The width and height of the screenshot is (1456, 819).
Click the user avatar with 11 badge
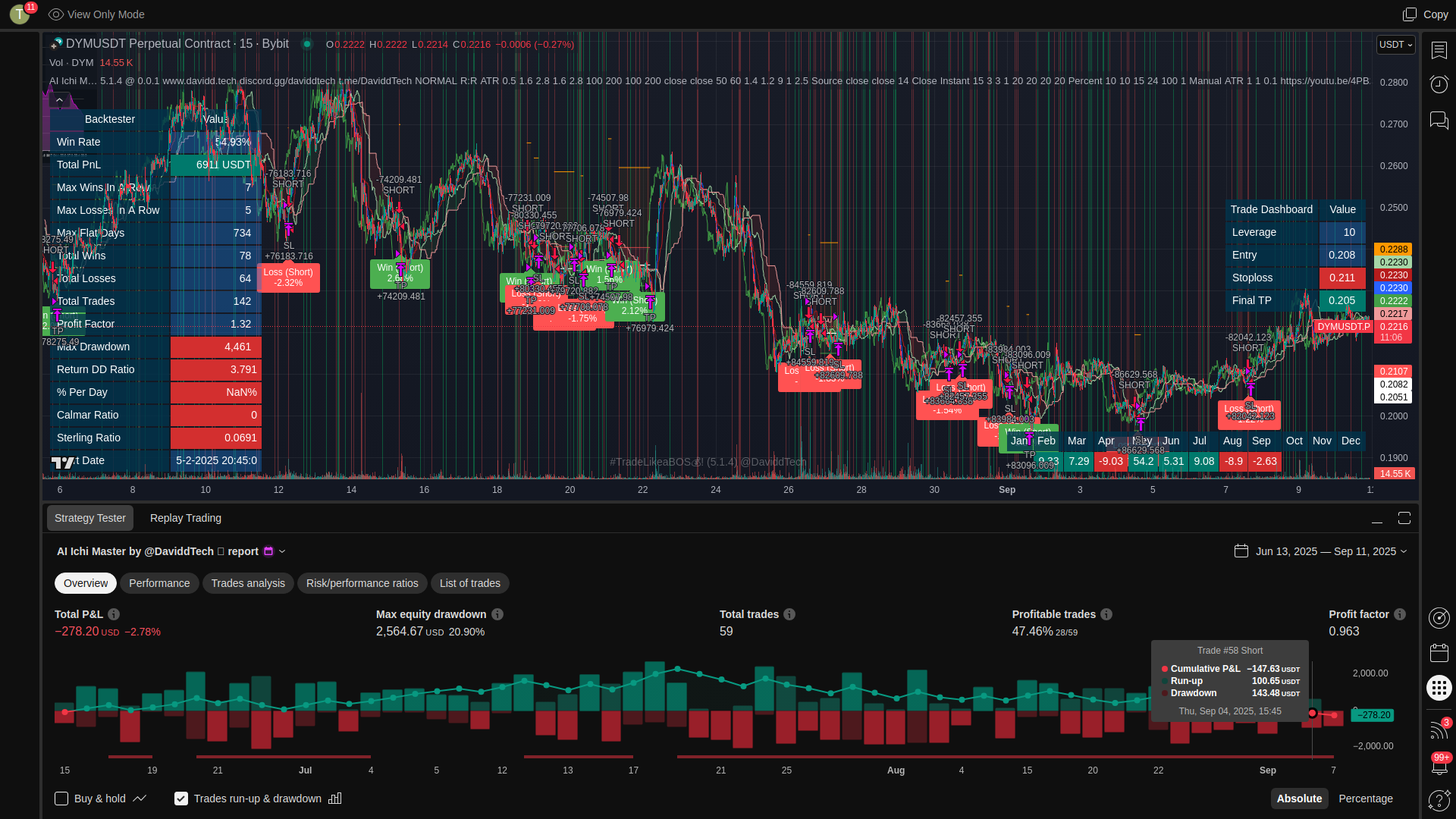pyautogui.click(x=20, y=14)
